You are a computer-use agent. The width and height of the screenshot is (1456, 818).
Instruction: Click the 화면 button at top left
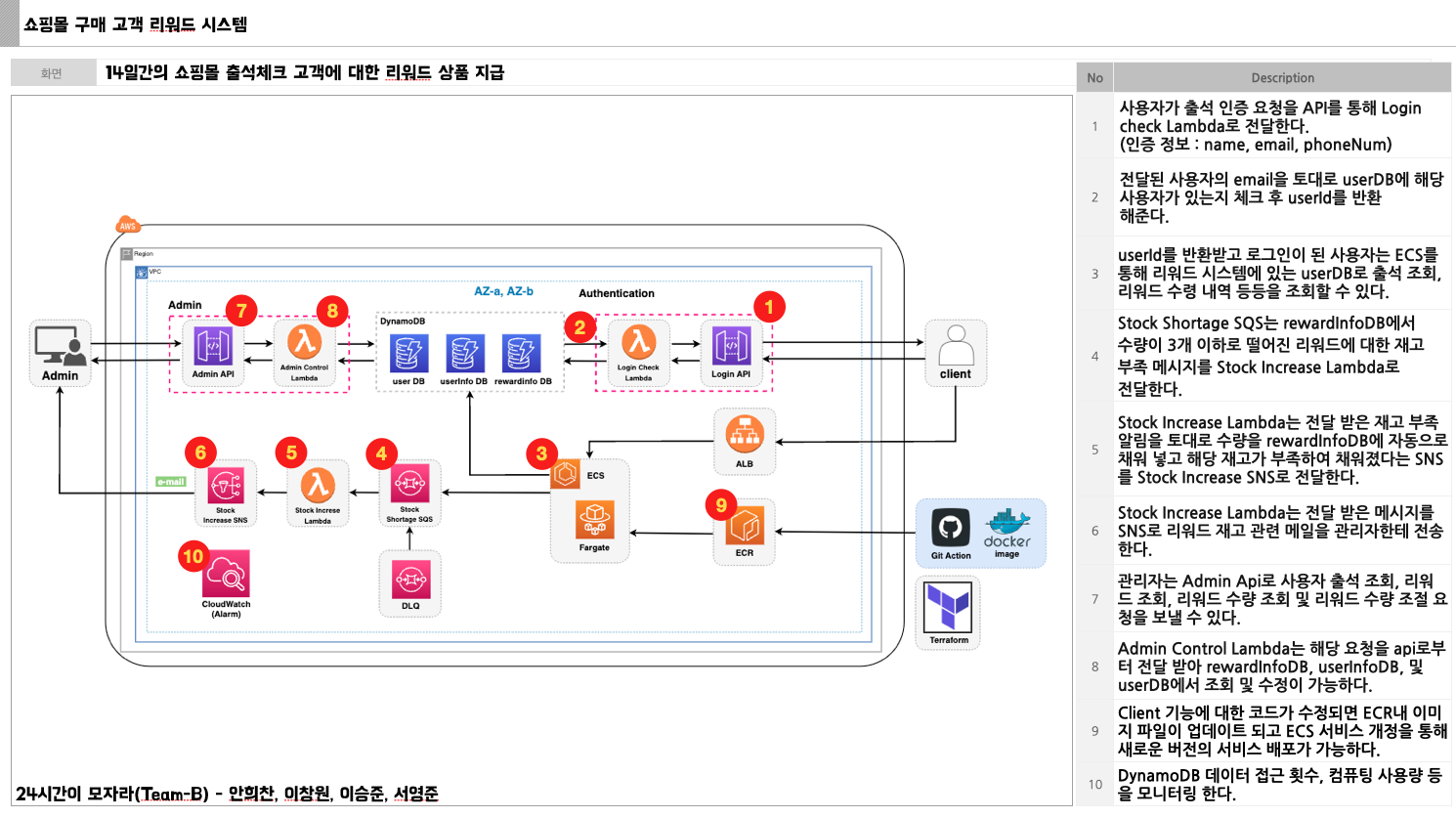coord(54,71)
